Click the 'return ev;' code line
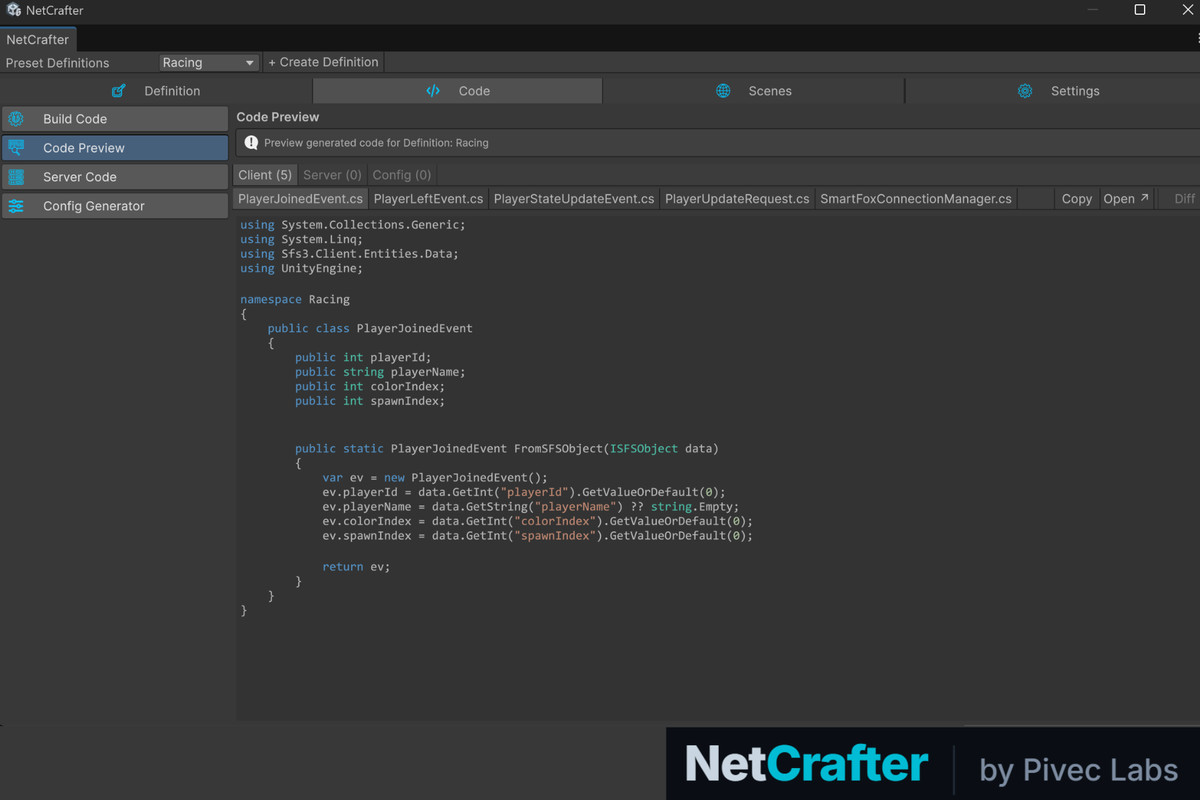1200x800 pixels. click(x=356, y=566)
